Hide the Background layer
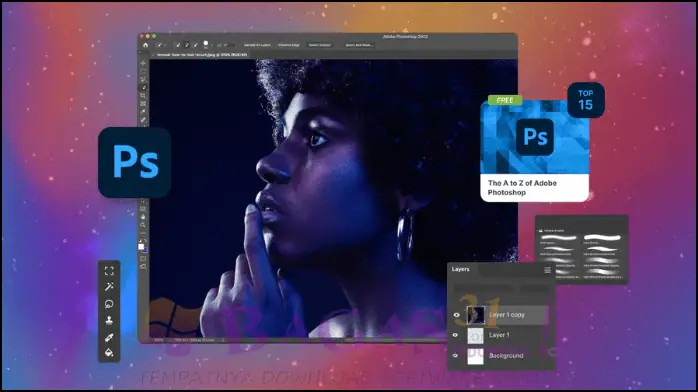Viewport: 698px width, 392px height. (455, 356)
